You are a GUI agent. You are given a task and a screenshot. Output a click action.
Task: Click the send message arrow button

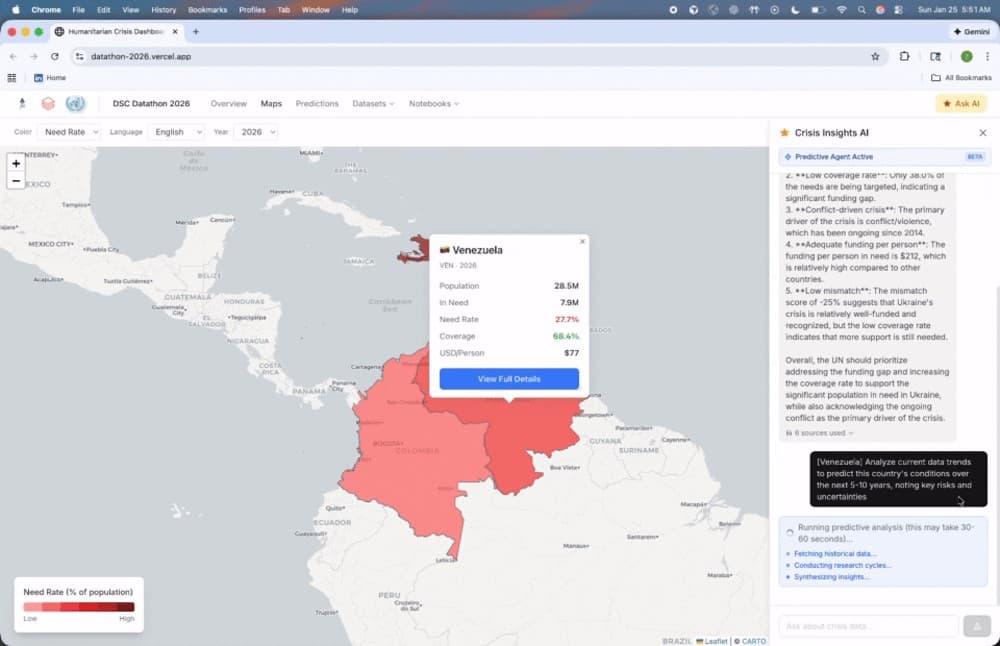coord(976,626)
